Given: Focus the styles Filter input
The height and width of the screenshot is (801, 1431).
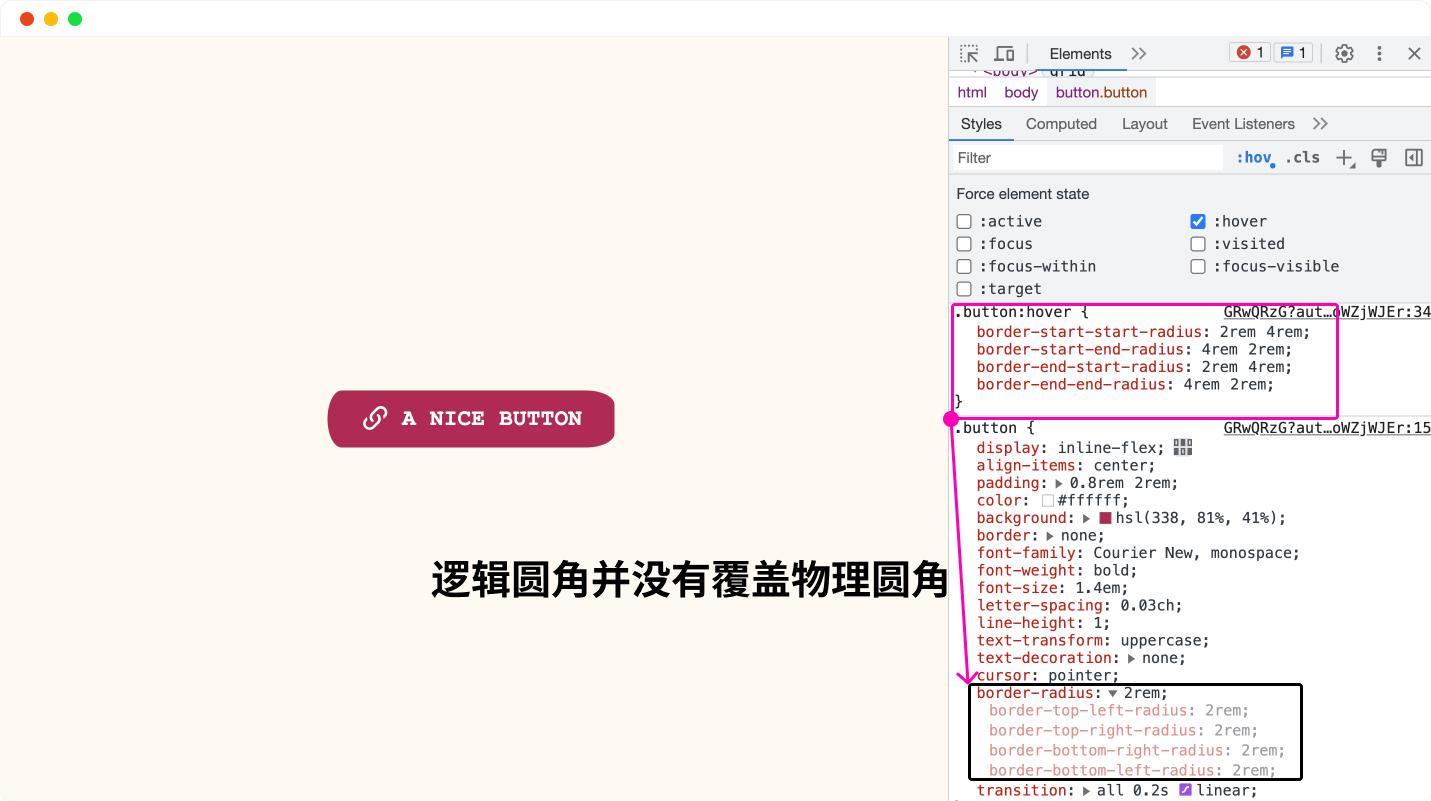Looking at the screenshot, I should [1088, 158].
